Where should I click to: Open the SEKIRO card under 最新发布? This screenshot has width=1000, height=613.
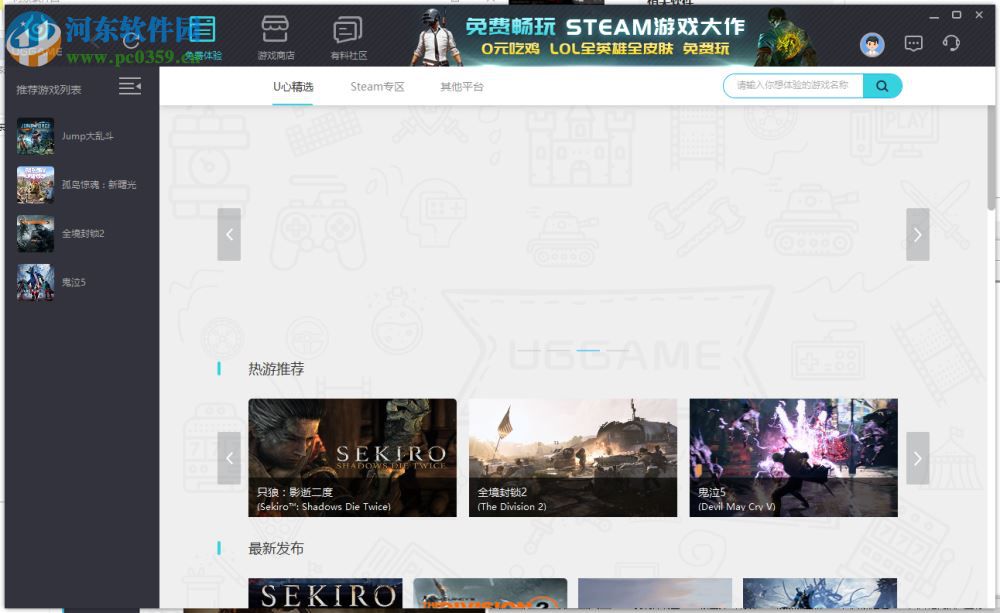(325, 593)
